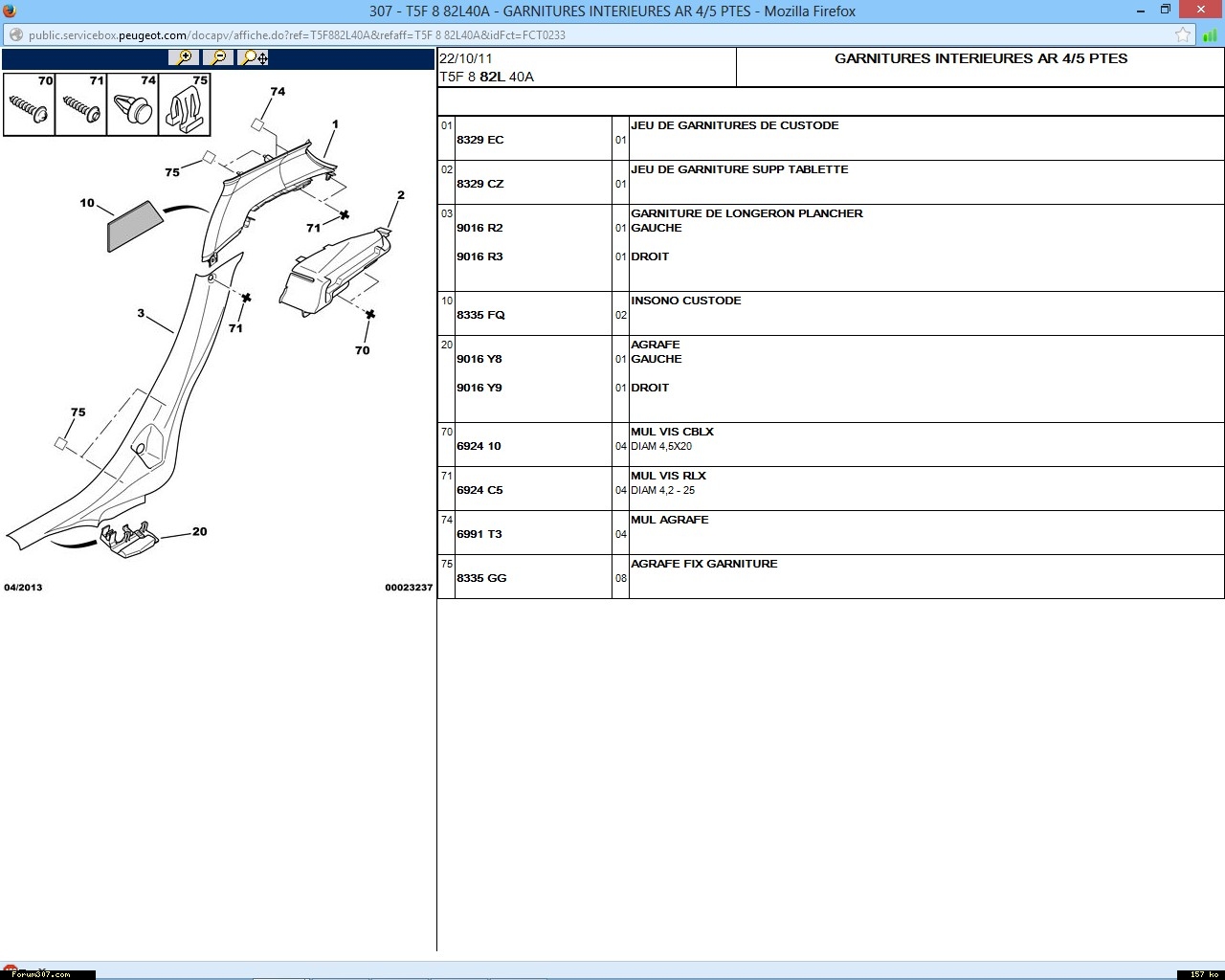
Task: Click part number 6924 C5
Action: click(x=479, y=490)
